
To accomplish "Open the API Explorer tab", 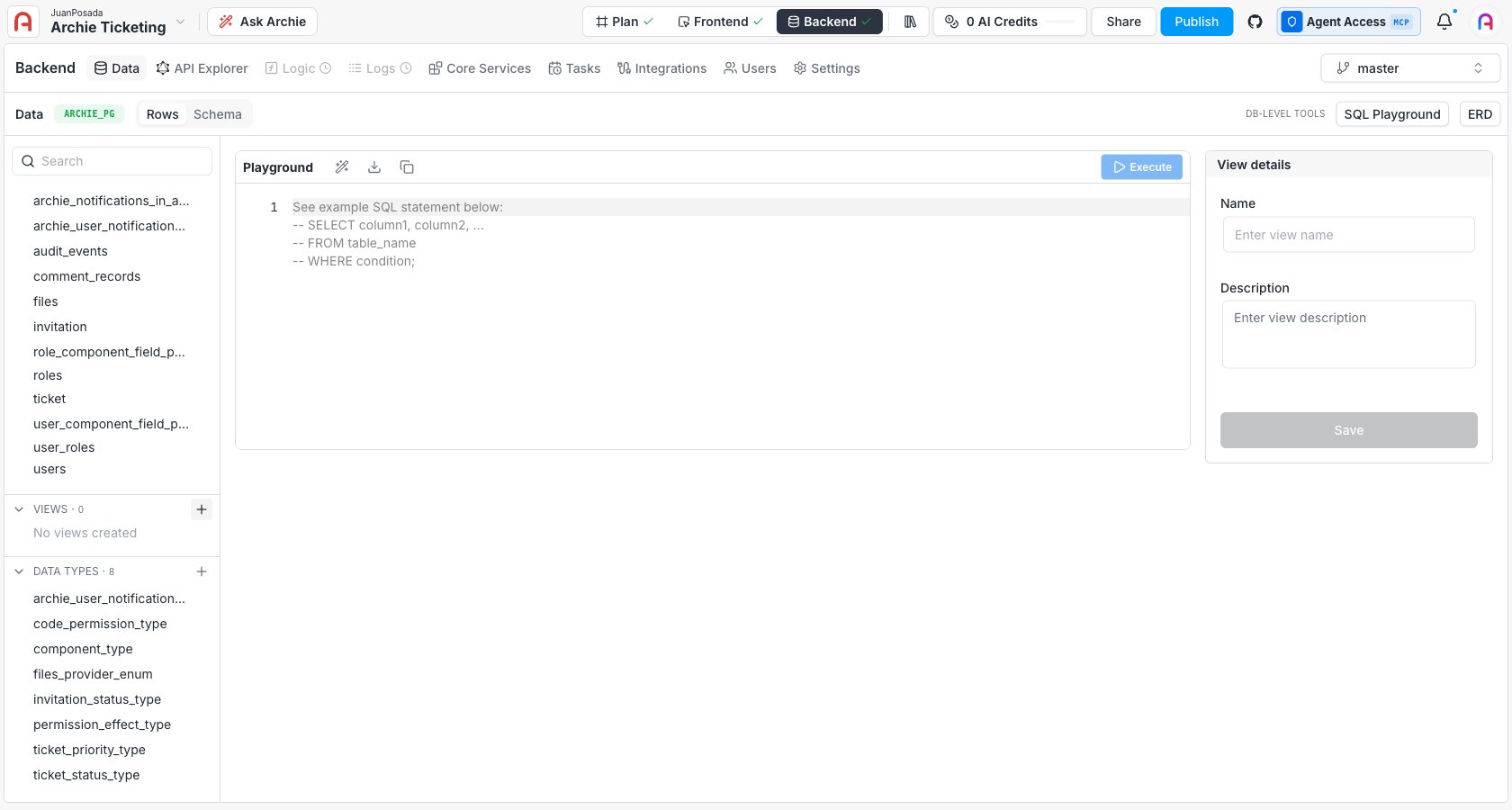I will pos(202,68).
